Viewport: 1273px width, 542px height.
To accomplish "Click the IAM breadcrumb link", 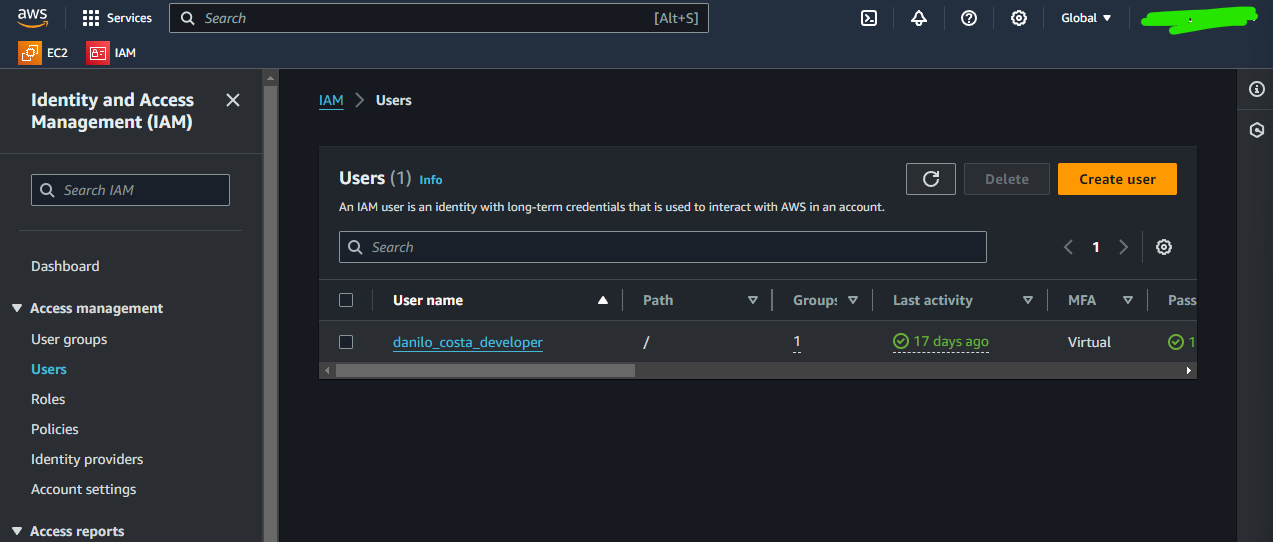I will [x=331, y=100].
